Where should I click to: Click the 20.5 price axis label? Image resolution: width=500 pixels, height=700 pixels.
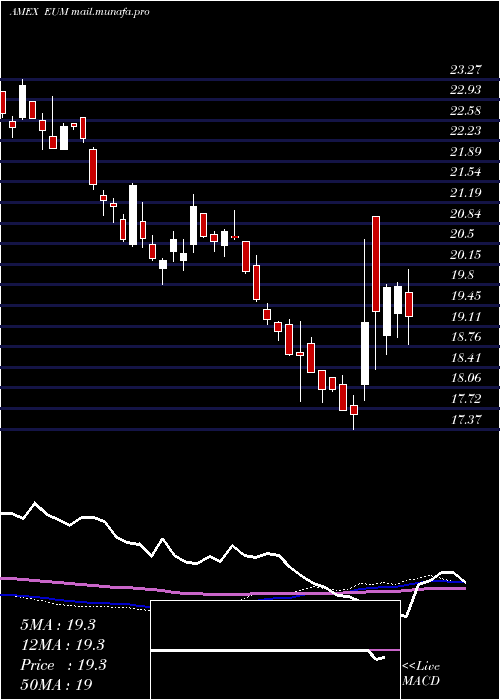tap(462, 234)
